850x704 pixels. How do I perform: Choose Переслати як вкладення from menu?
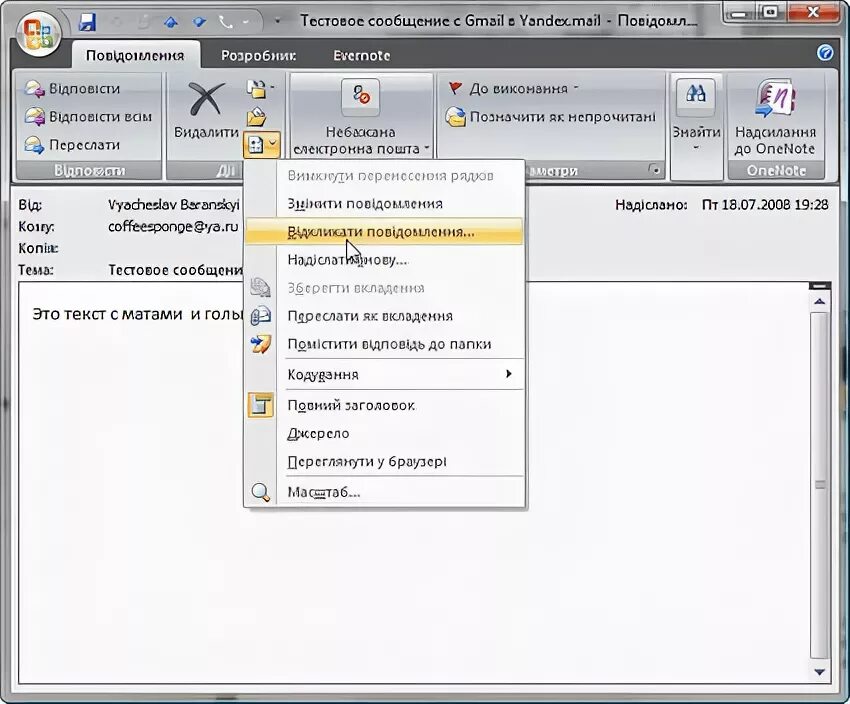point(384,316)
